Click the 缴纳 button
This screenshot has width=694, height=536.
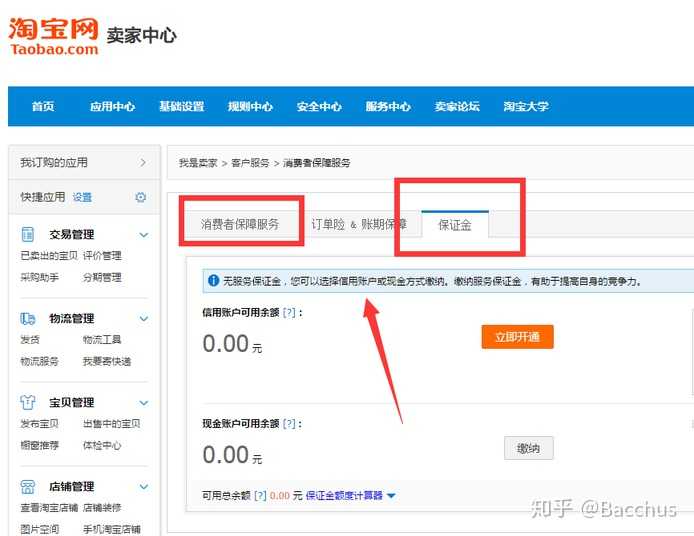click(x=528, y=448)
